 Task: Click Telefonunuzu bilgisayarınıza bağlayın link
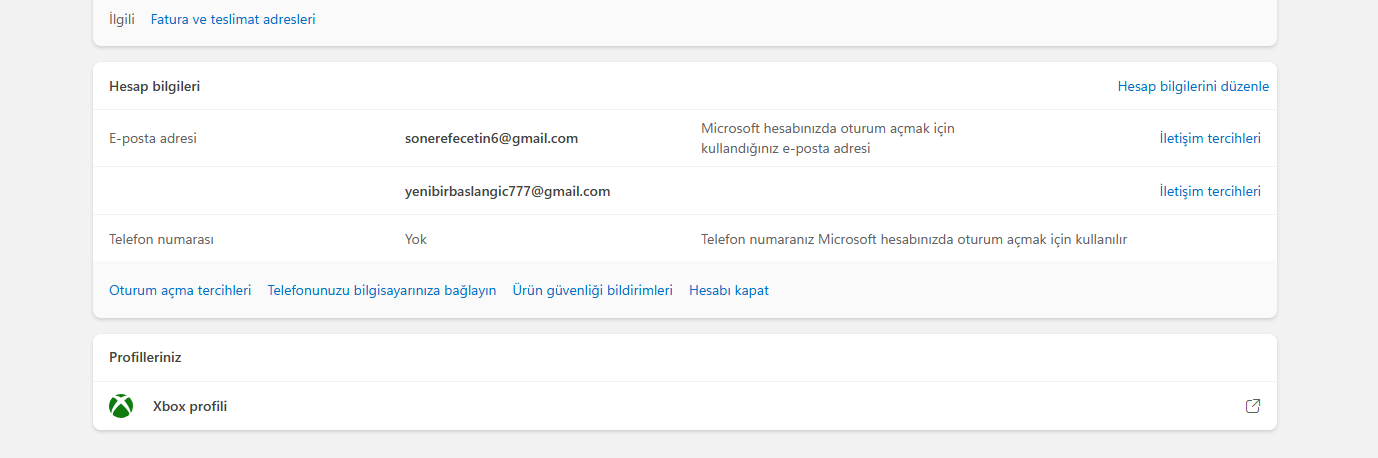(x=382, y=290)
